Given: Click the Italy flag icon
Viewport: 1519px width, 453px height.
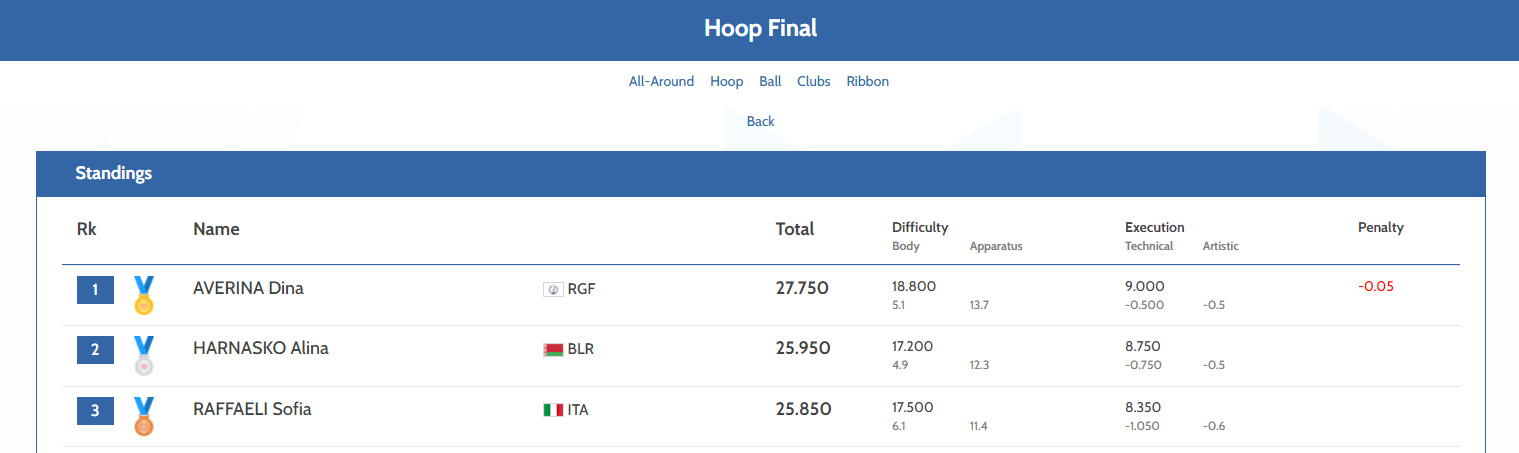Looking at the screenshot, I should pos(553,410).
